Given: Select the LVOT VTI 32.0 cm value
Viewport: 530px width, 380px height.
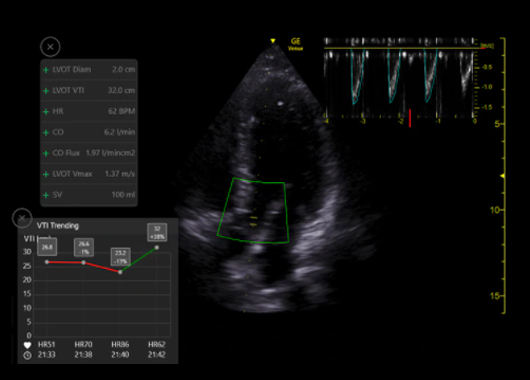Looking at the screenshot, I should point(121,91).
